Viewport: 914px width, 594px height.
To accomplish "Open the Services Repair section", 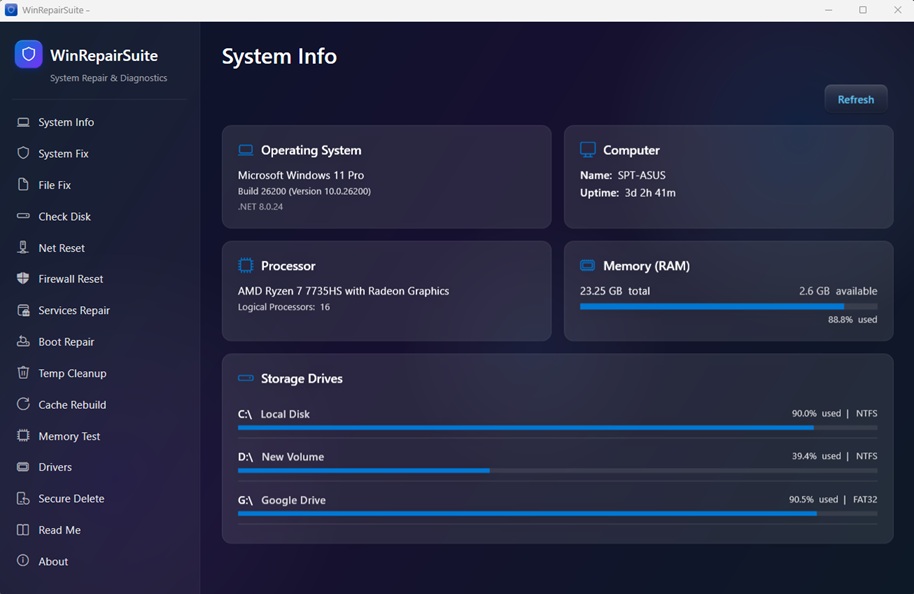I will tap(74, 310).
